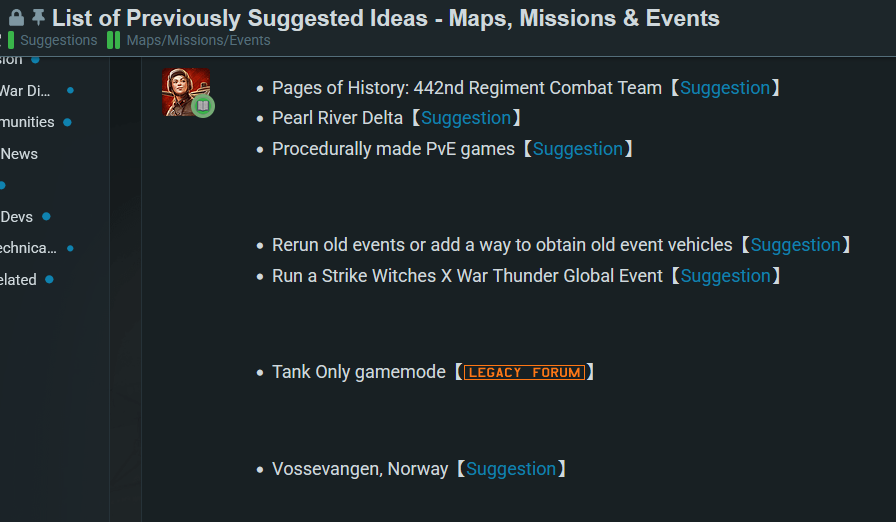Open the Suggestion link for Pages of History
Screen dimensions: 896x522
(x=725, y=88)
